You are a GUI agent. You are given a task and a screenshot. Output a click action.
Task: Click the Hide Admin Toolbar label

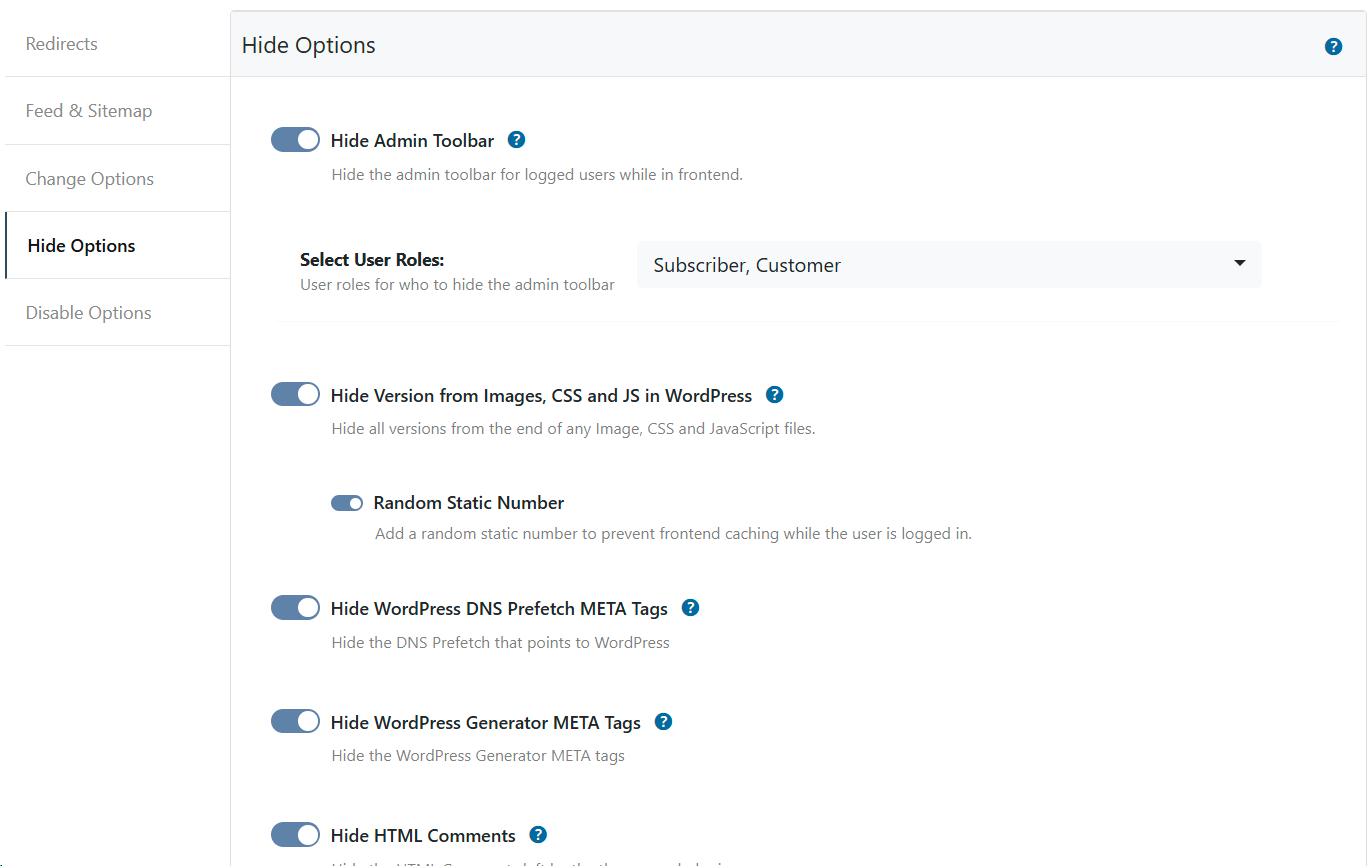coord(412,141)
